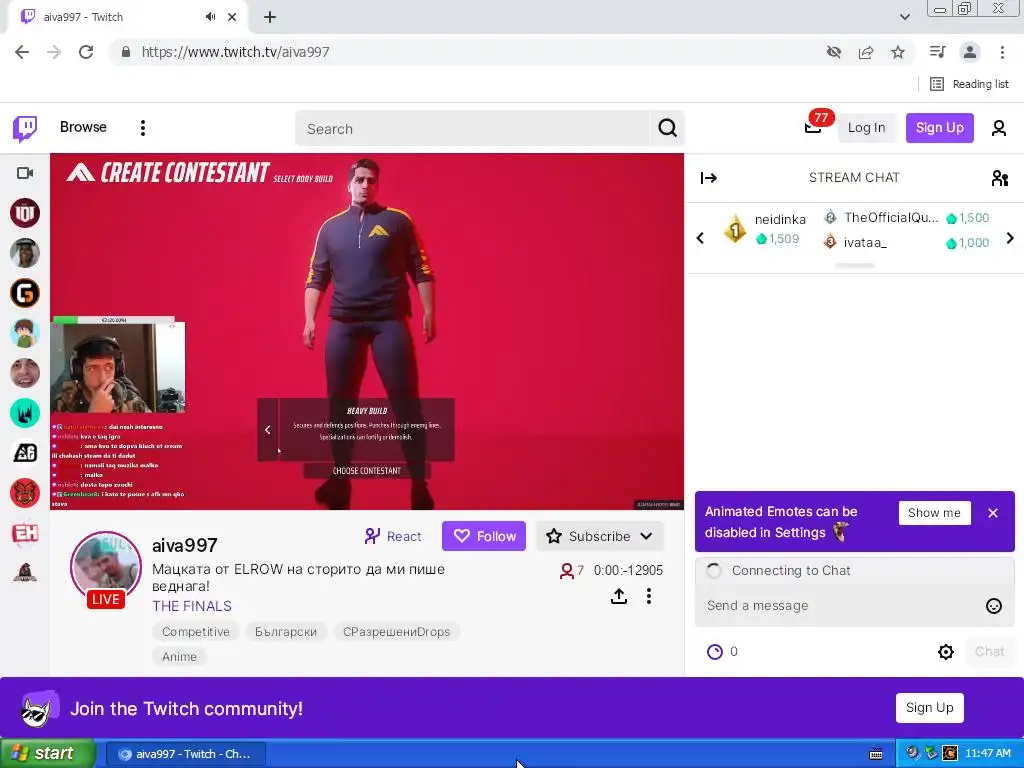The image size is (1024, 768).
Task: Click the aiva997 channel name
Action: [185, 545]
